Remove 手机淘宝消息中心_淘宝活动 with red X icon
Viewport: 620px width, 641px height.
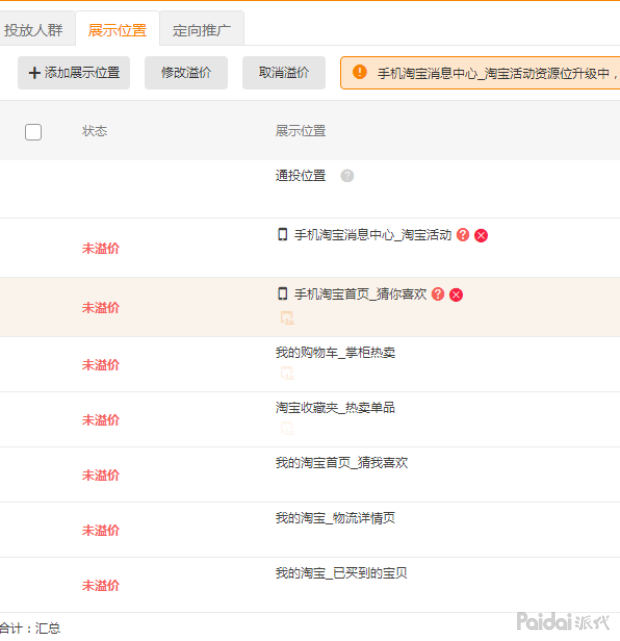click(x=481, y=235)
